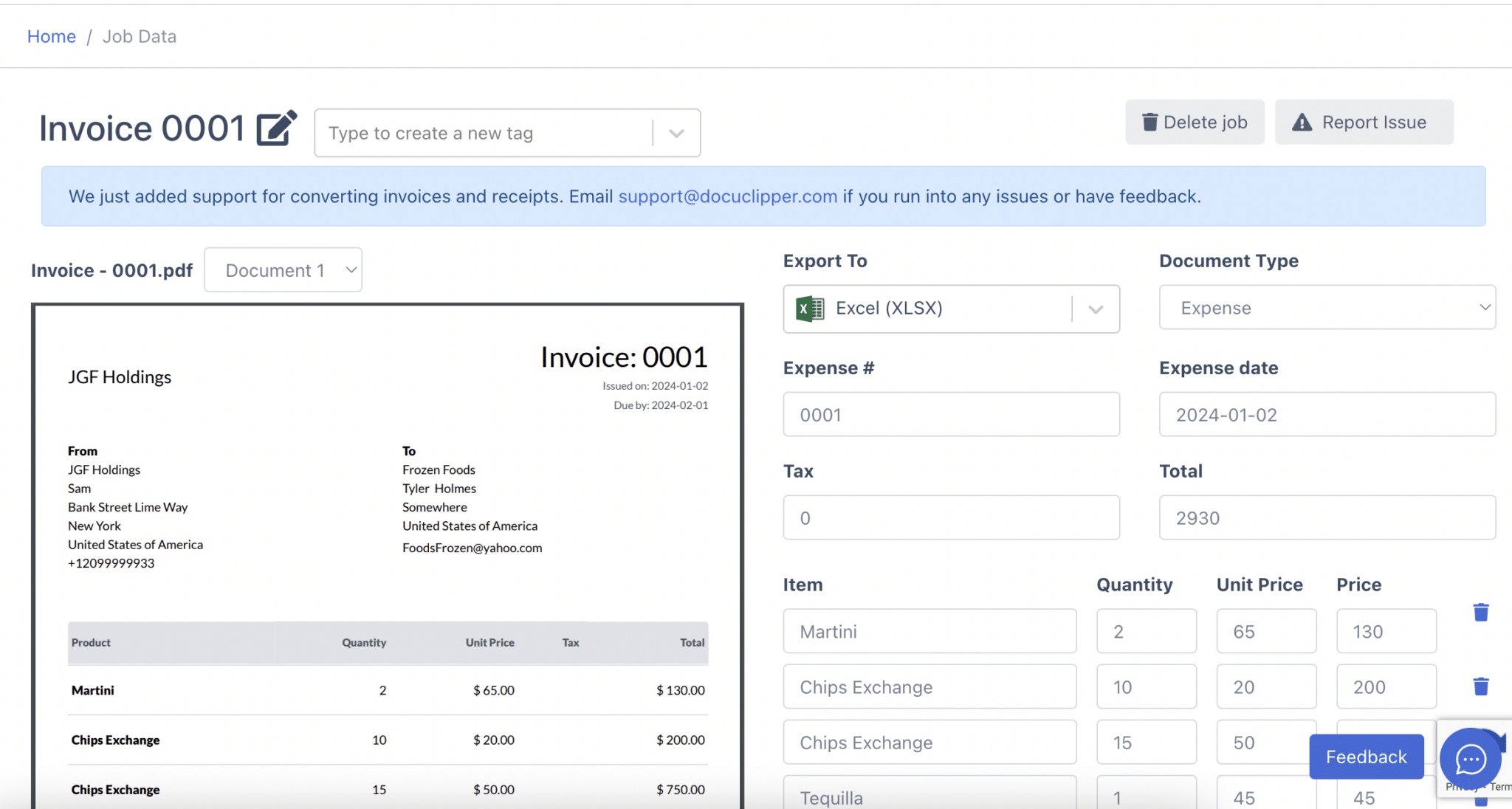The height and width of the screenshot is (809, 1512).
Task: Open the support@docuclipper.com email link
Action: (728, 196)
